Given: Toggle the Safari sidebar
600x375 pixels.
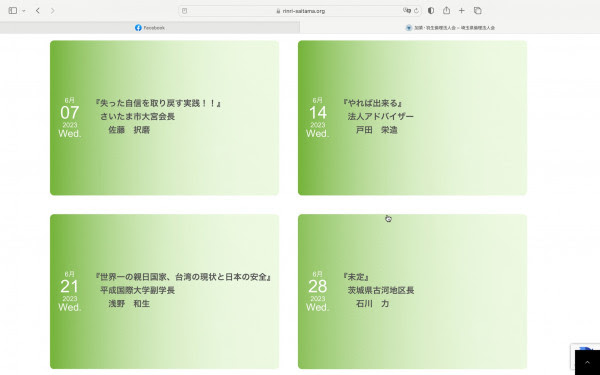Looking at the screenshot, I should pyautogui.click(x=13, y=11).
